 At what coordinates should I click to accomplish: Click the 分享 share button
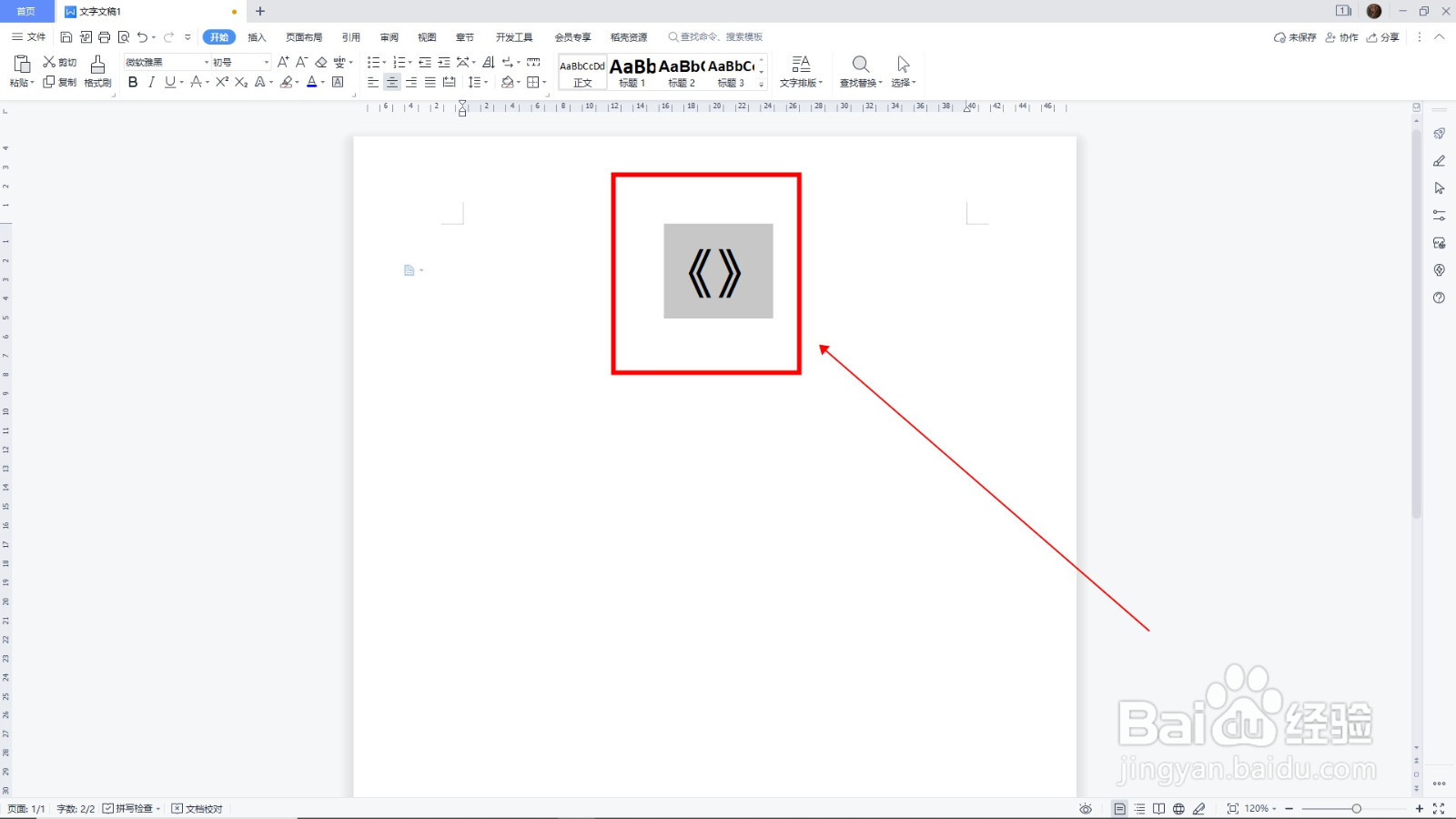[x=1383, y=37]
